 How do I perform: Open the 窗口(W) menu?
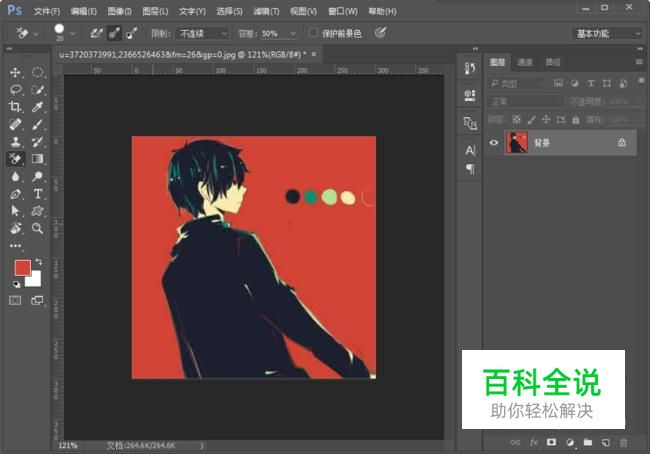pos(342,11)
